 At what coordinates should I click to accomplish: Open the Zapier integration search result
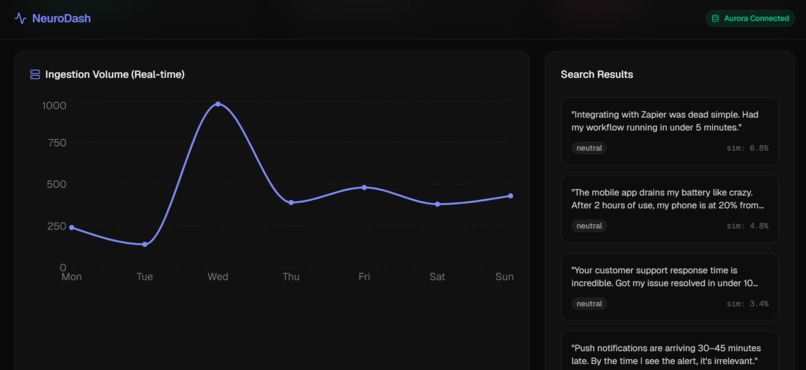point(670,131)
